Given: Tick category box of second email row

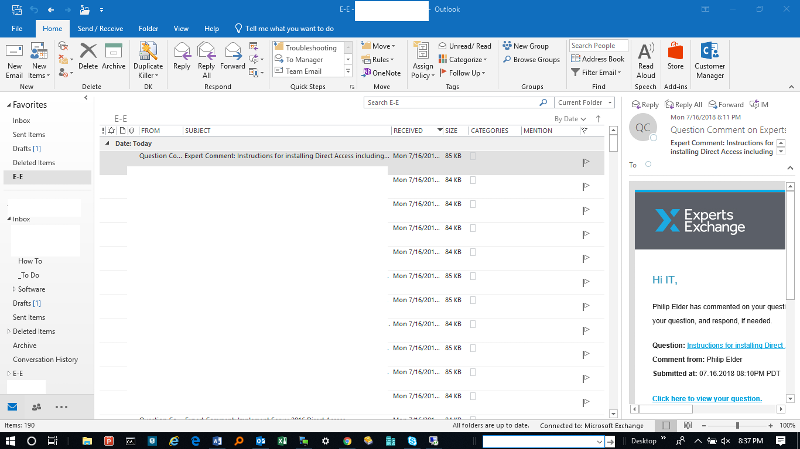Looking at the screenshot, I should [x=473, y=180].
